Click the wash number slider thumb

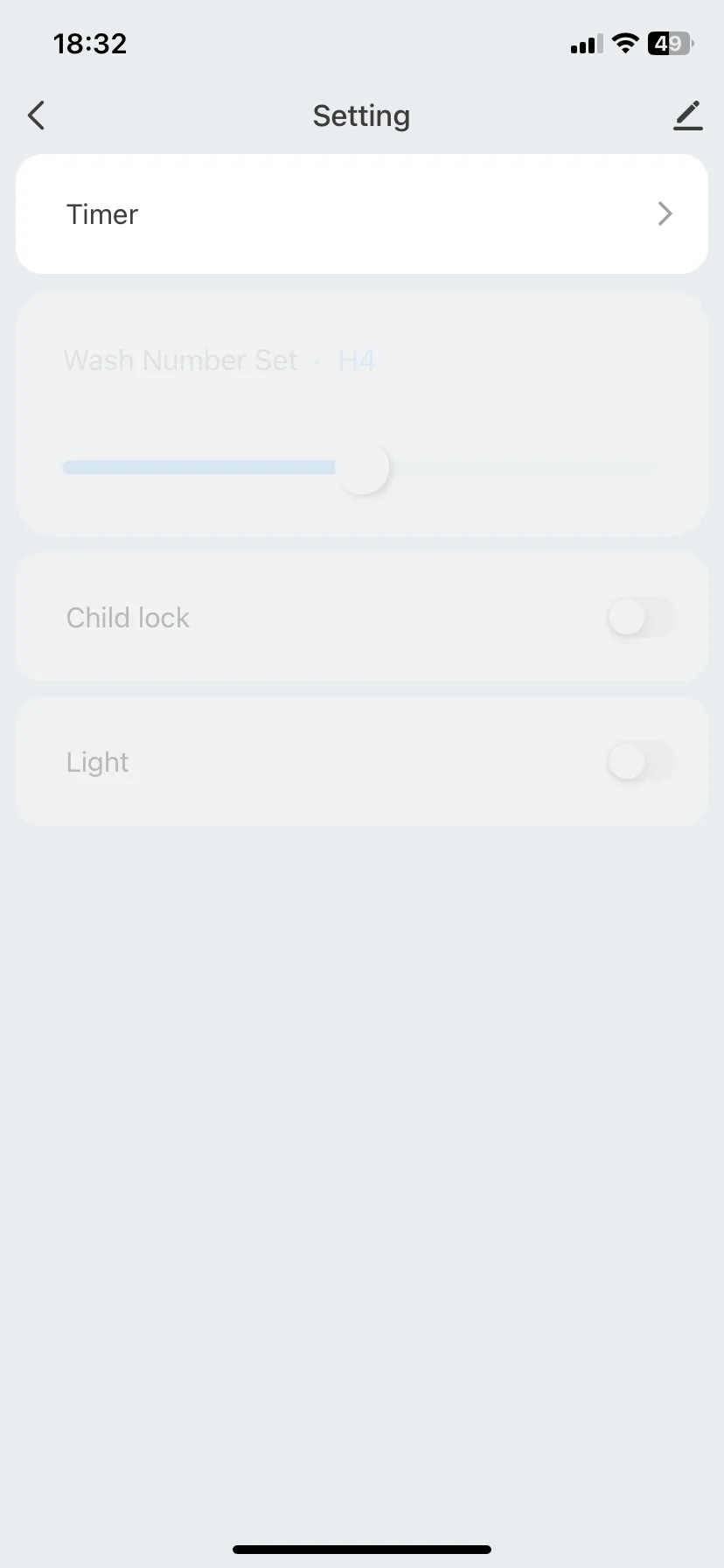(363, 468)
